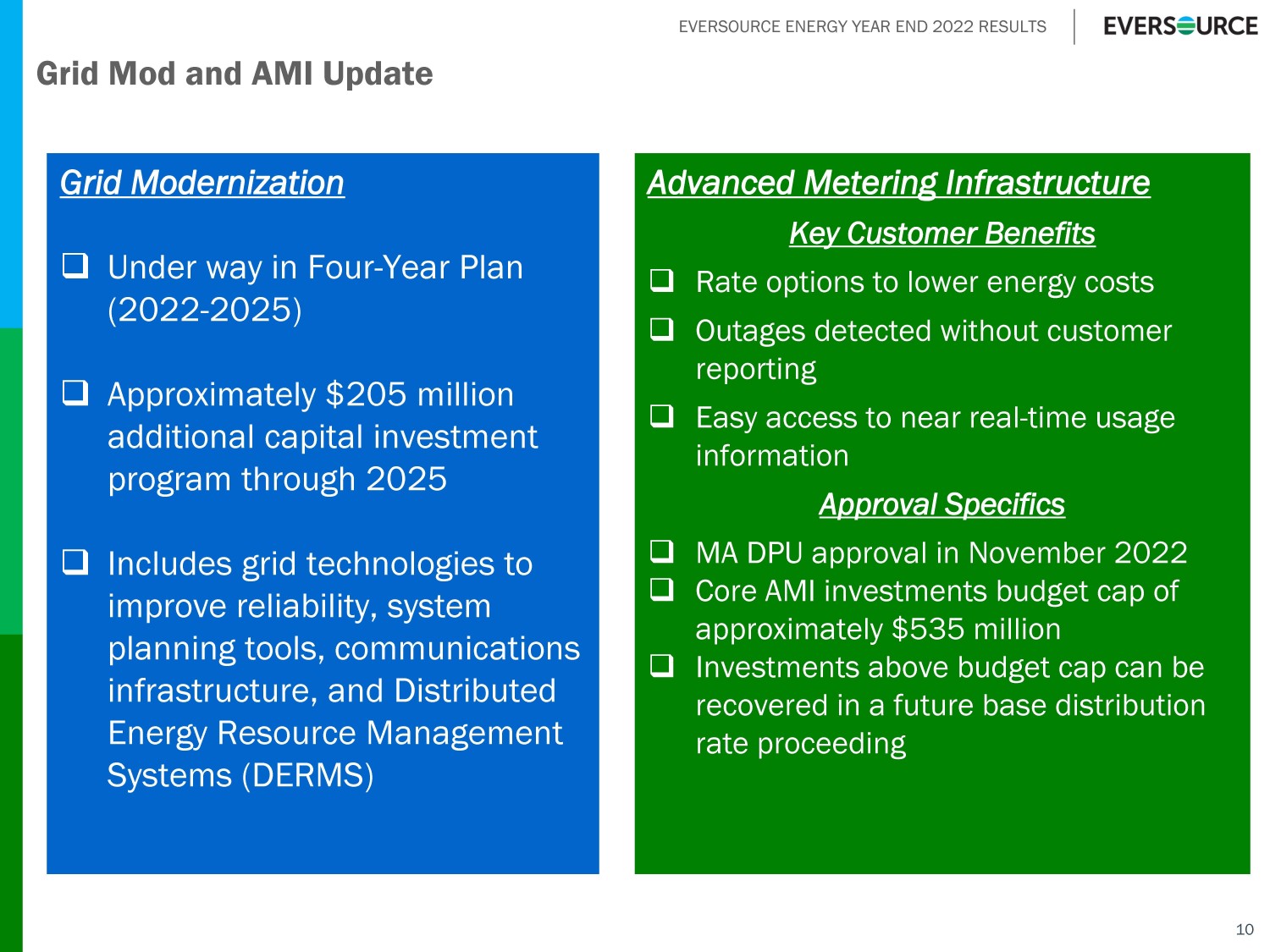Click the Eversource logo
Screen dimensions: 1270x952
tap(1180, 26)
